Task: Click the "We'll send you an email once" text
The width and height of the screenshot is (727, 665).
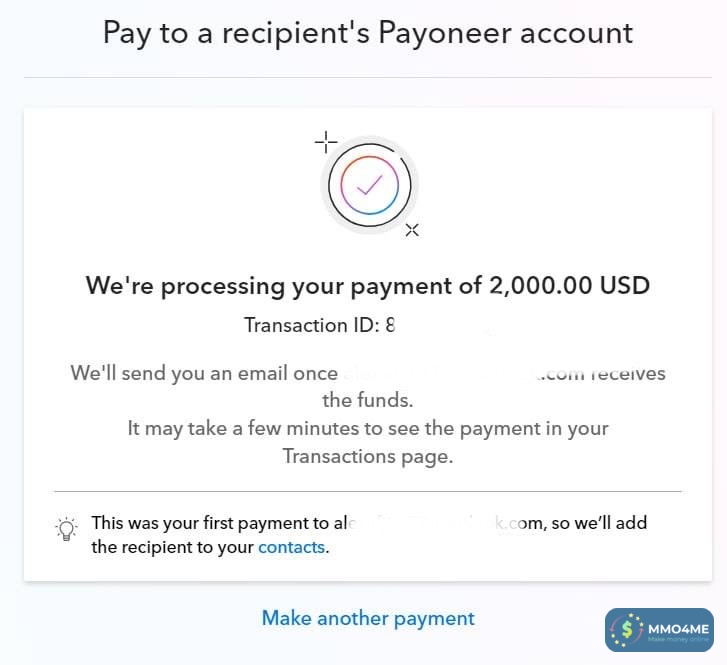Action: (204, 373)
